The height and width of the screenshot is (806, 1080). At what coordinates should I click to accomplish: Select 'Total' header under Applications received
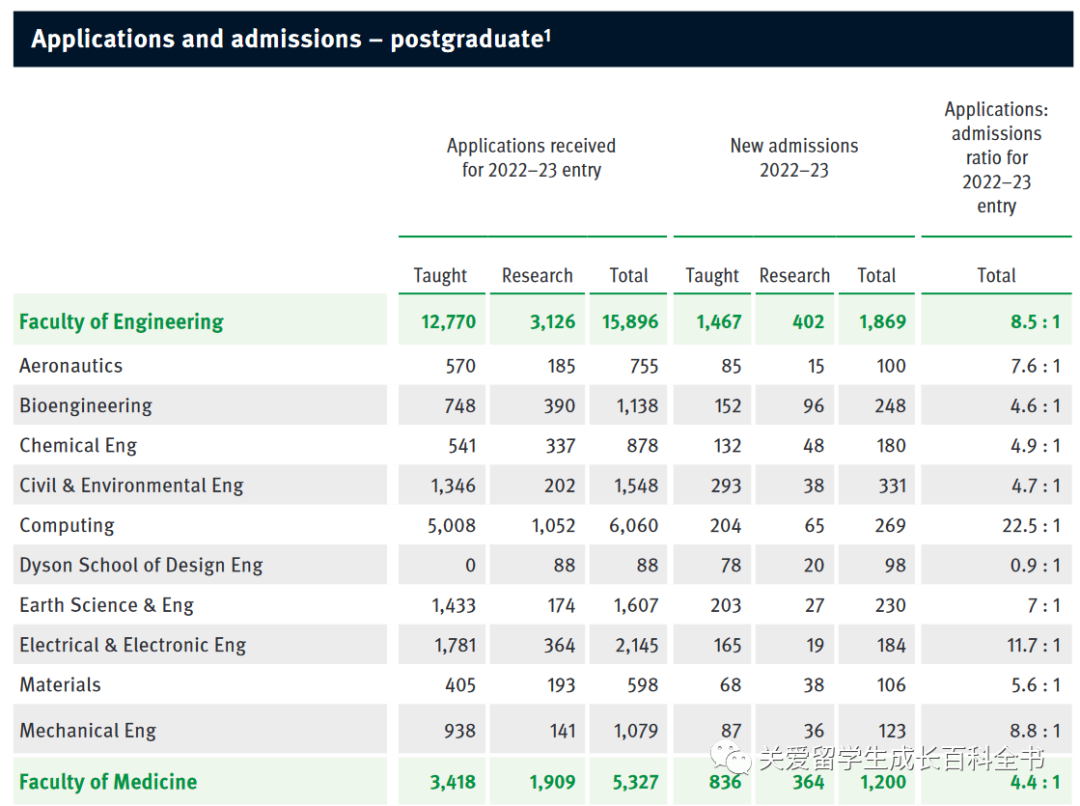point(629,276)
